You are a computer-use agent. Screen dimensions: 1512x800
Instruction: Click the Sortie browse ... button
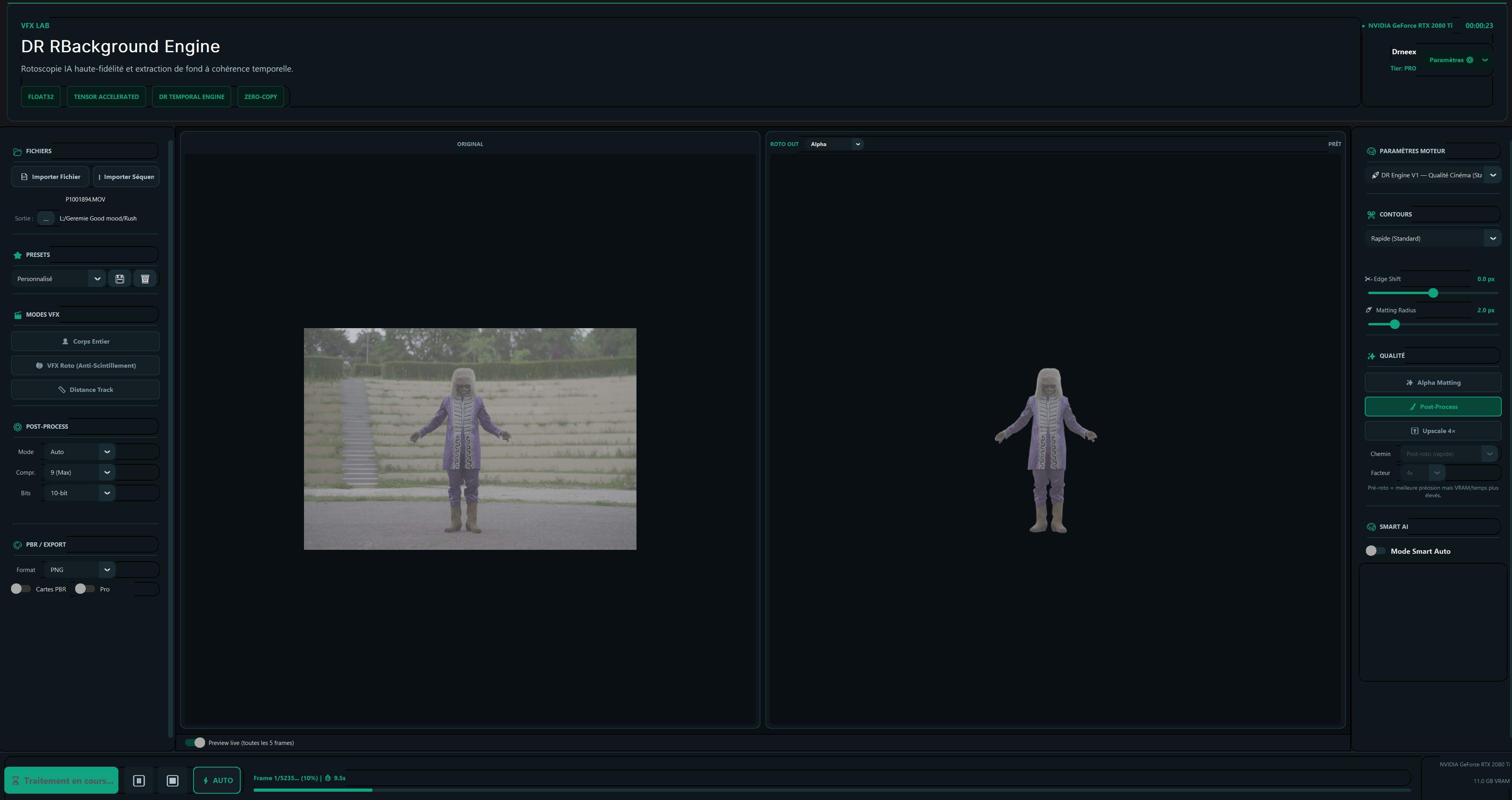[x=46, y=219]
